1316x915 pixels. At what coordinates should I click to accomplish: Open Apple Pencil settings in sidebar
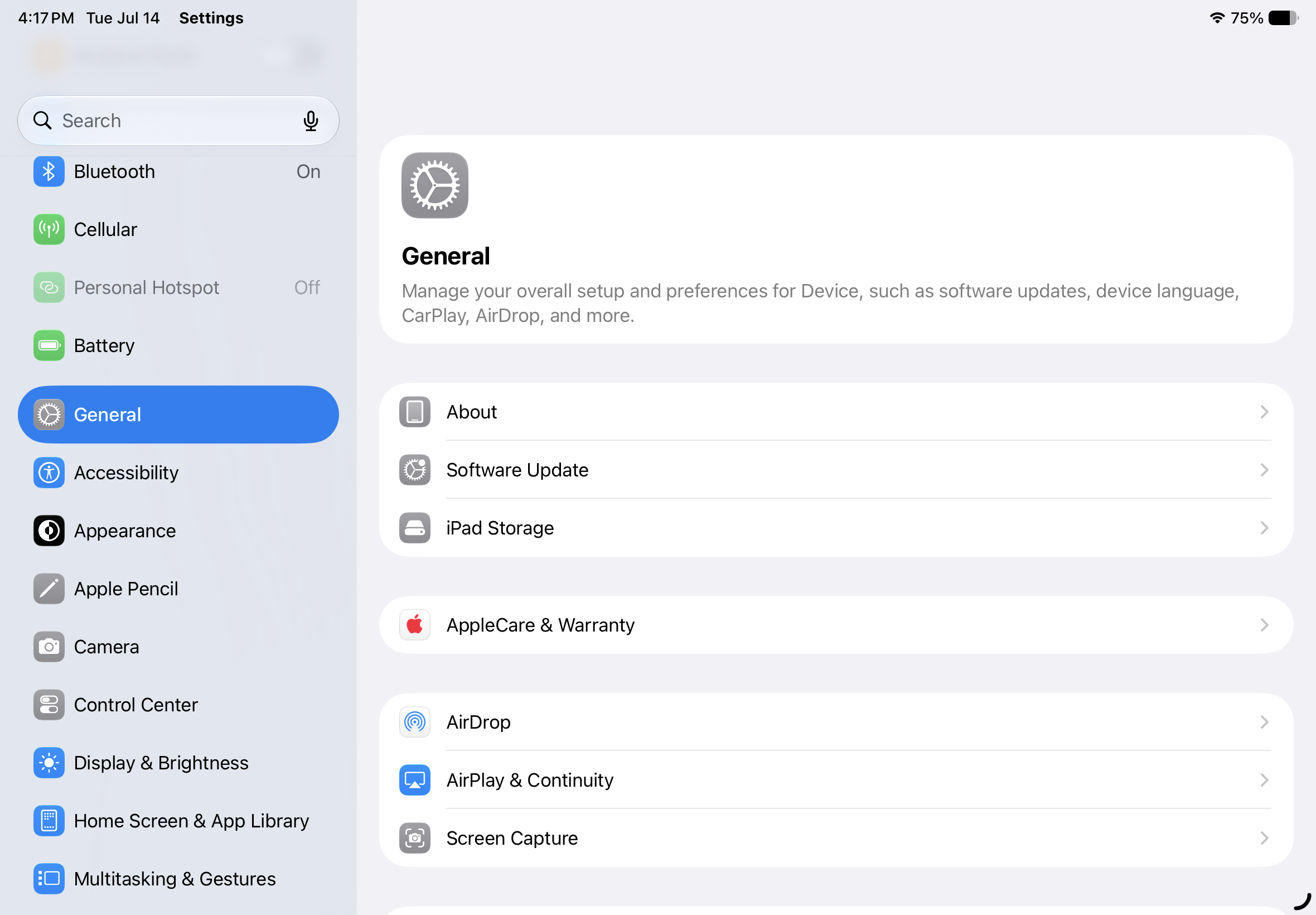pos(178,588)
